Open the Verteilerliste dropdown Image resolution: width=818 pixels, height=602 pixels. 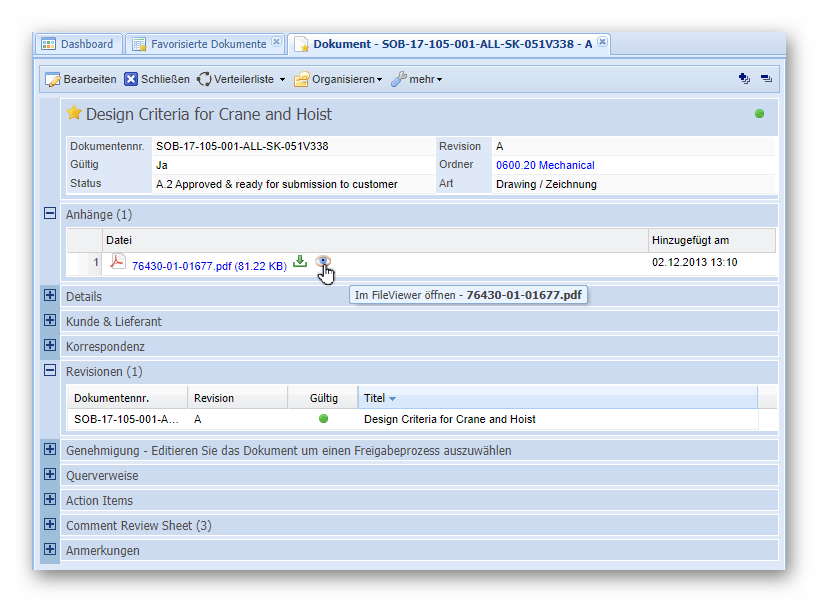[241, 79]
